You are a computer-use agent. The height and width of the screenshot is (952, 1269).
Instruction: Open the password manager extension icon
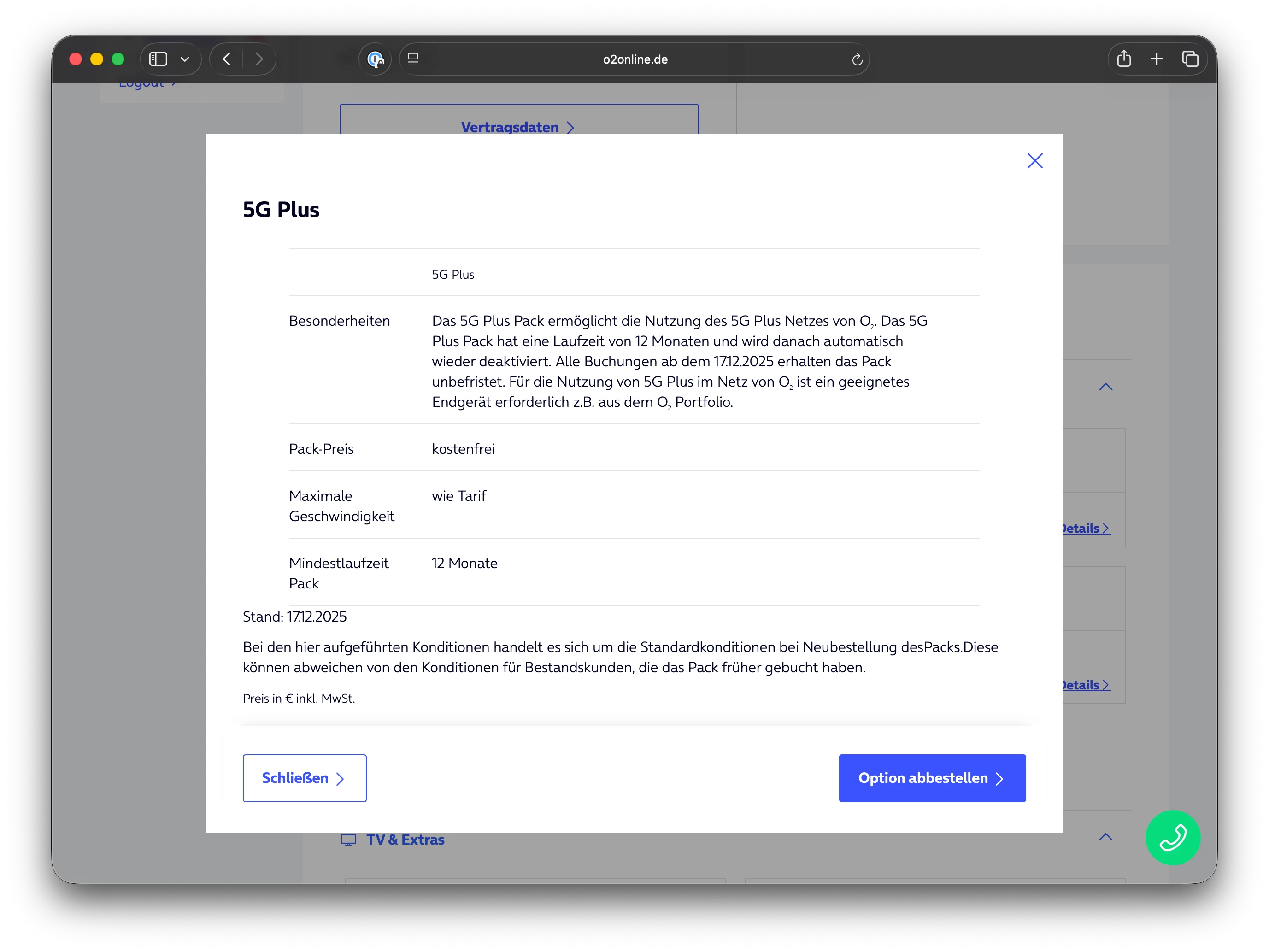(375, 59)
